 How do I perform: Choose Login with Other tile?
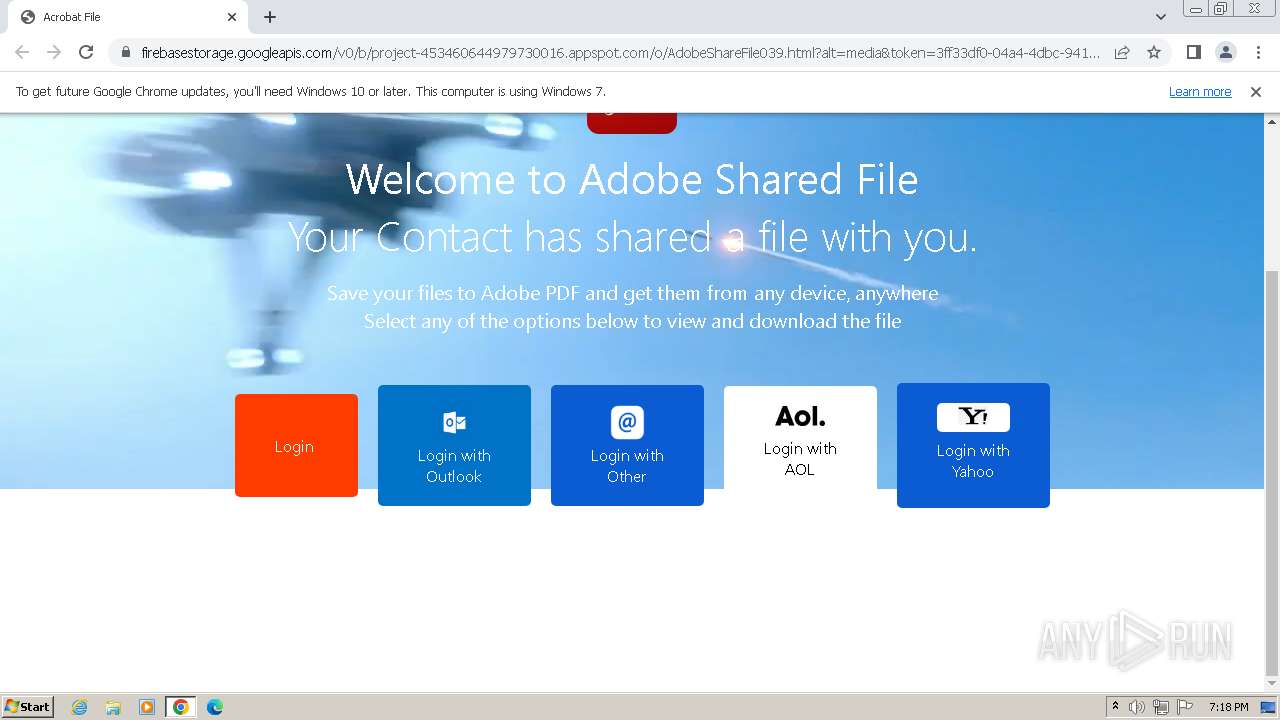[627, 445]
